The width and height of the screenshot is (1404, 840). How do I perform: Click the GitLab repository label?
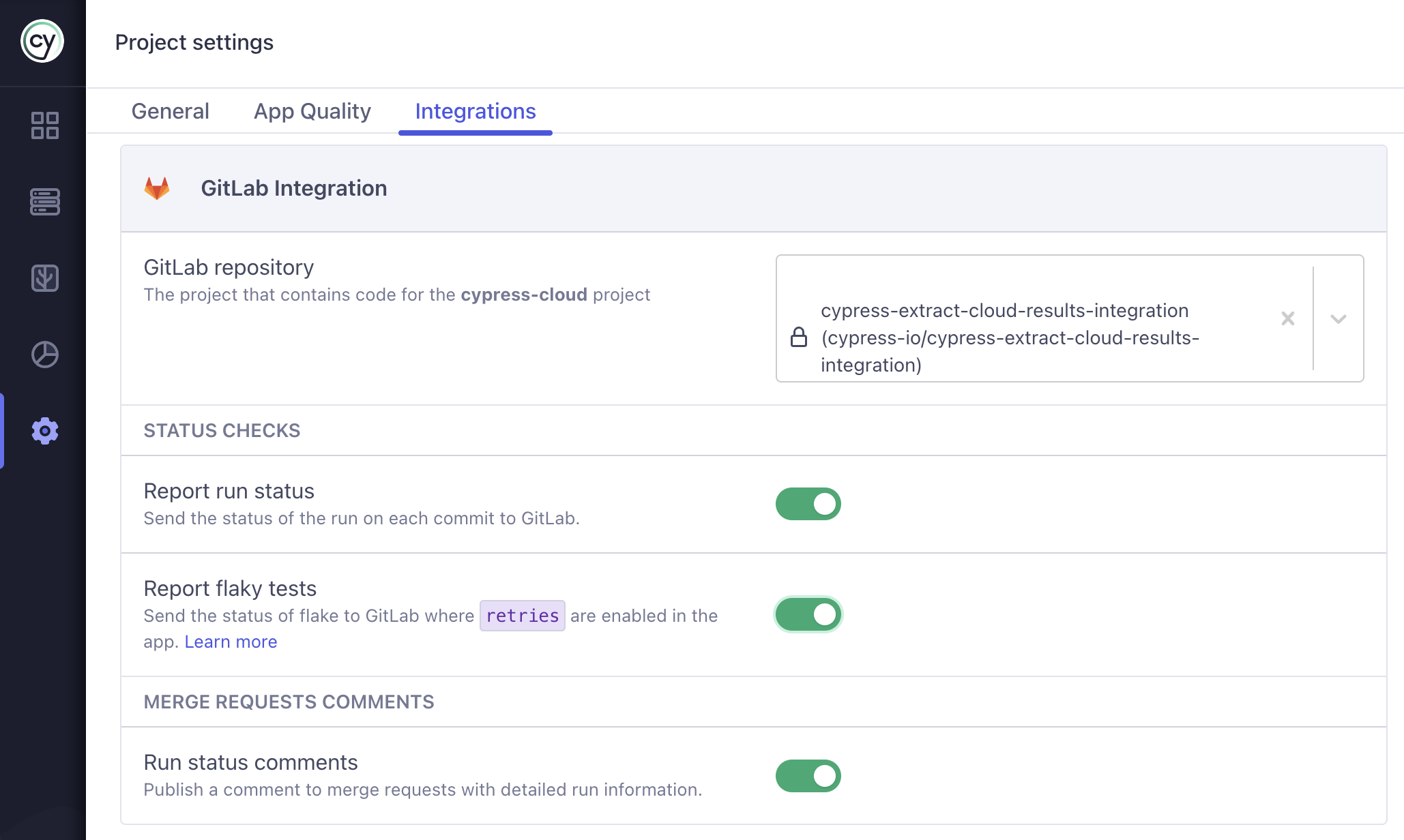tap(229, 267)
